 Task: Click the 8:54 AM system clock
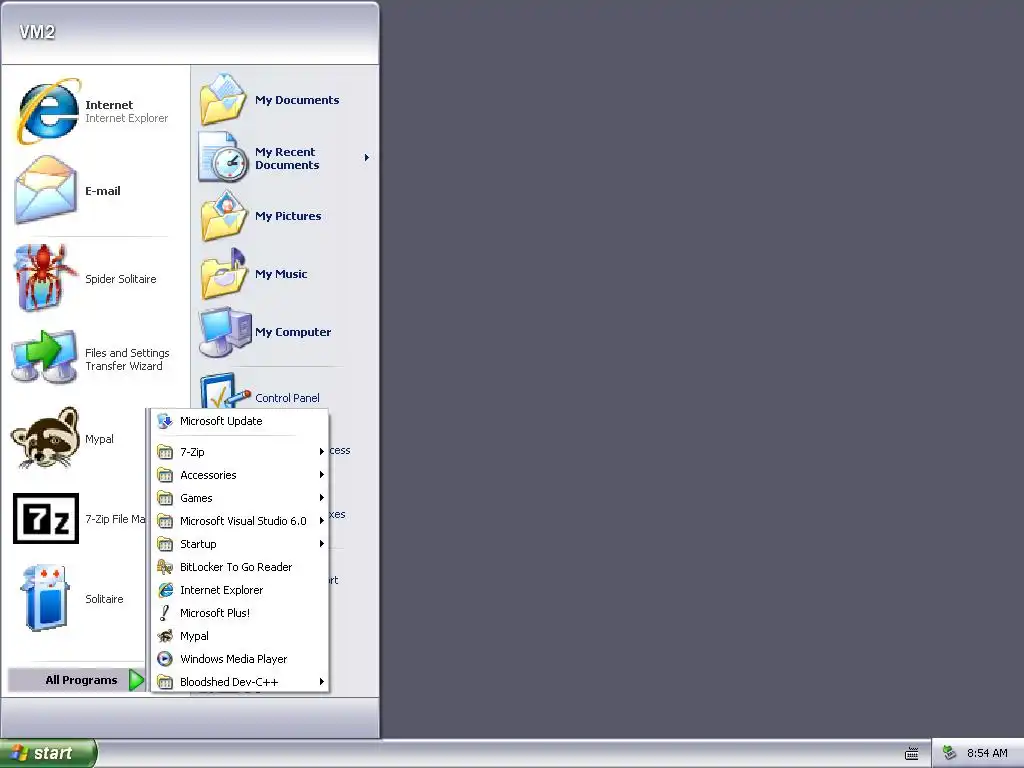pos(987,753)
